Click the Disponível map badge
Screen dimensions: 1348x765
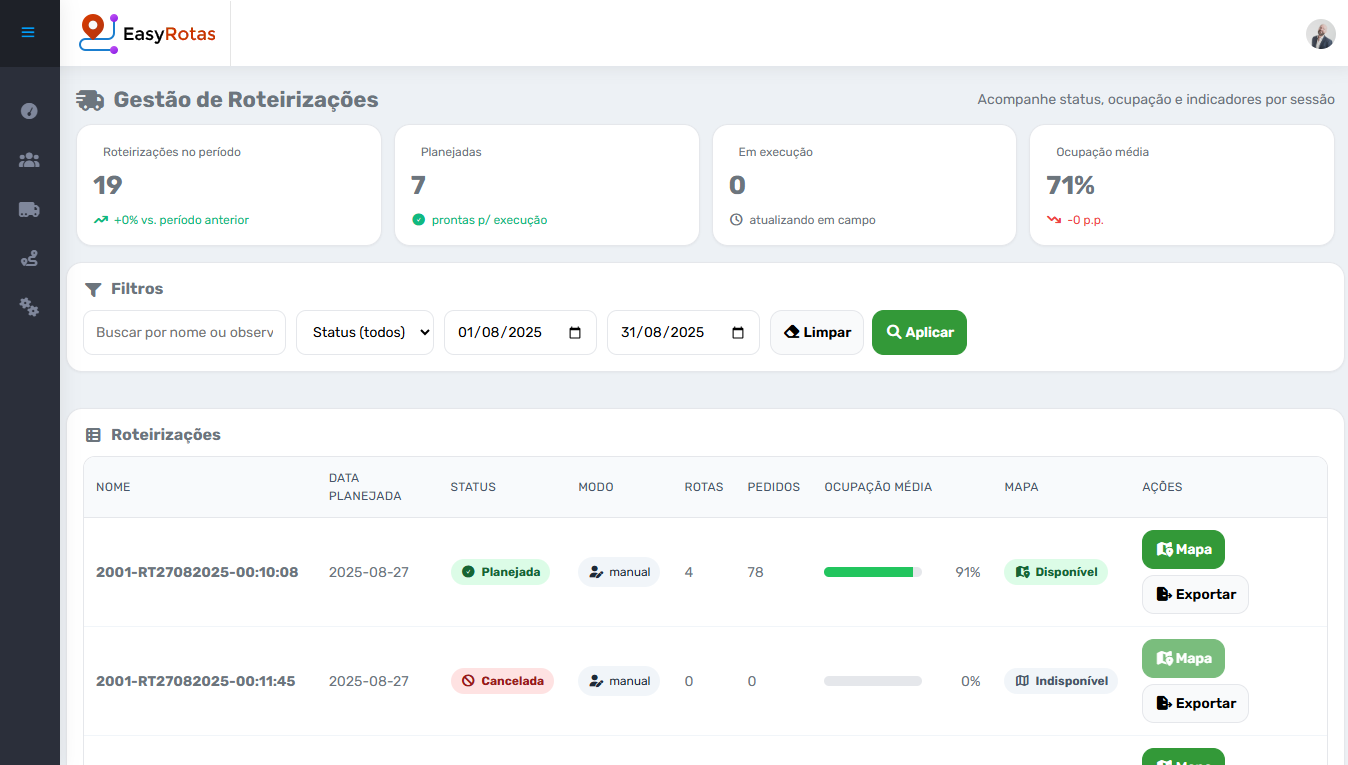coord(1056,572)
